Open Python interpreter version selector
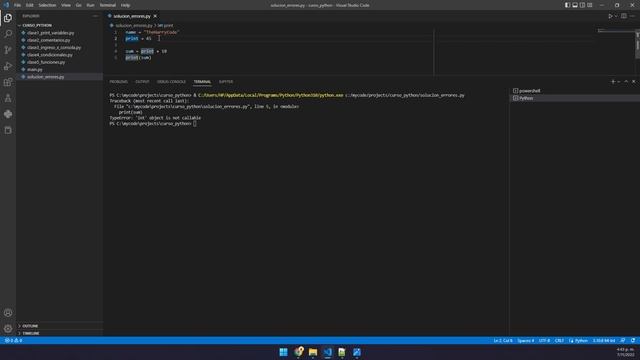 [604, 340]
